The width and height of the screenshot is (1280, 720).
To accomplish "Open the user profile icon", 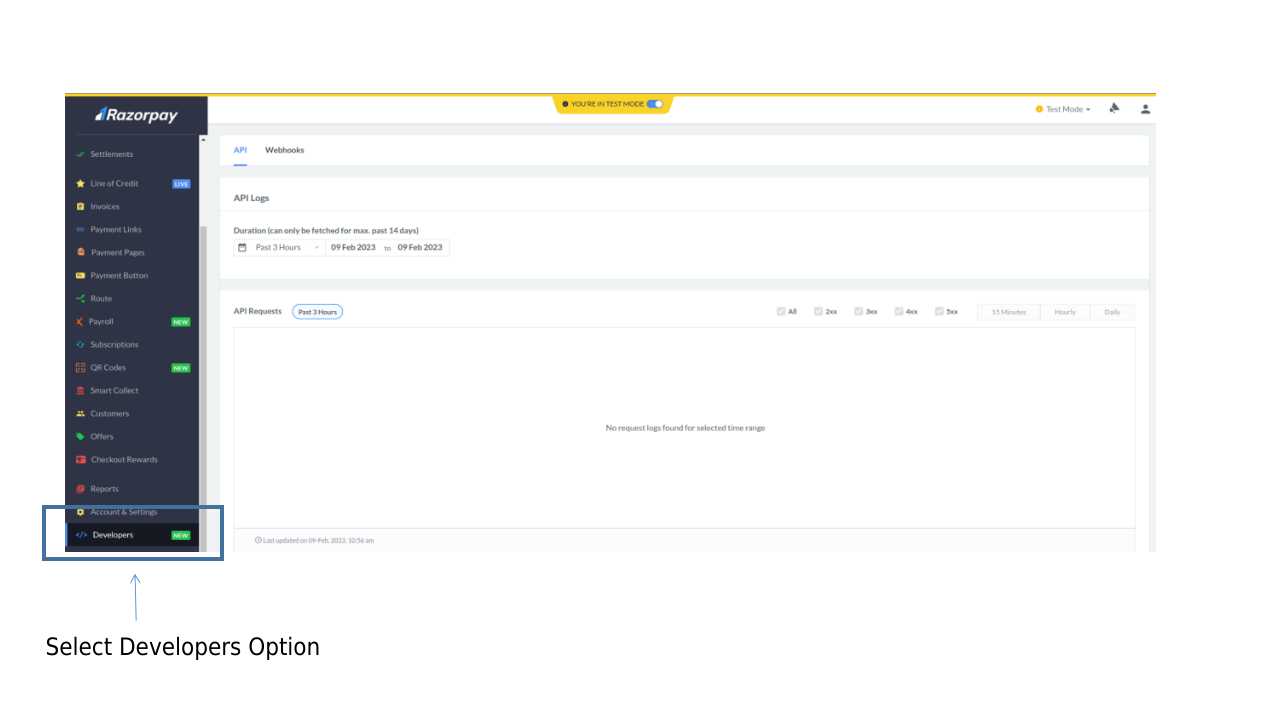I will pyautogui.click(x=1145, y=108).
